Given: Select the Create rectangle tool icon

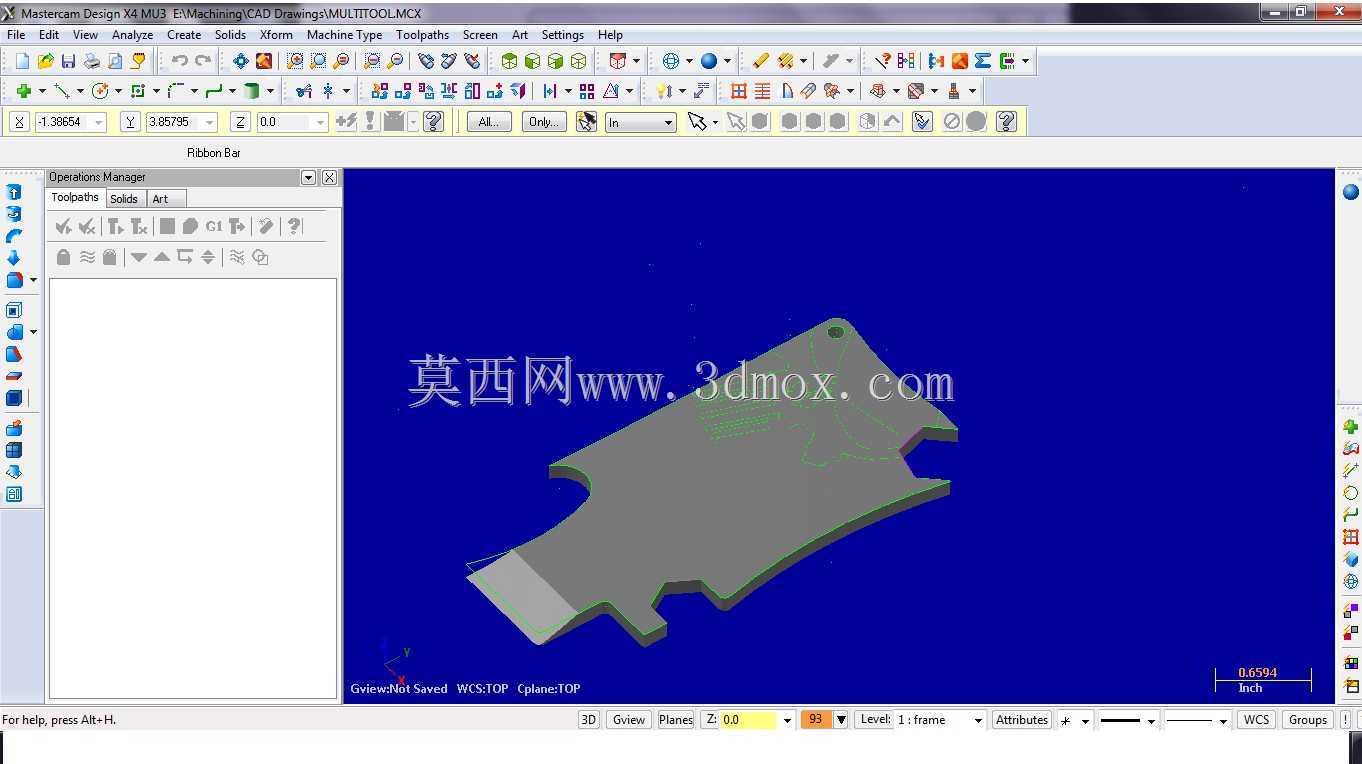Looking at the screenshot, I should 138,91.
